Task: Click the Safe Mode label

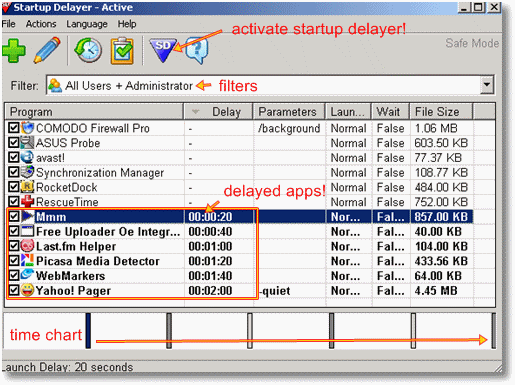Action: click(x=472, y=43)
